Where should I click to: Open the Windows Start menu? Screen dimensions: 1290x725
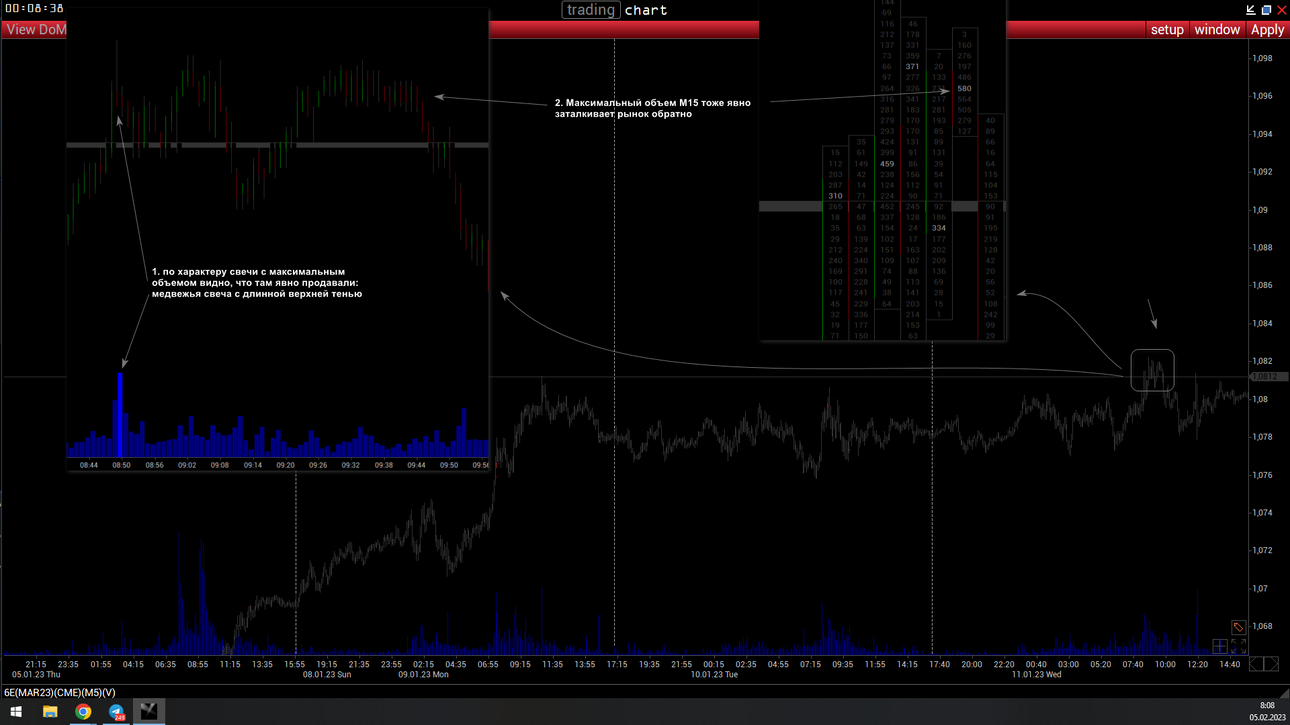[x=16, y=712]
